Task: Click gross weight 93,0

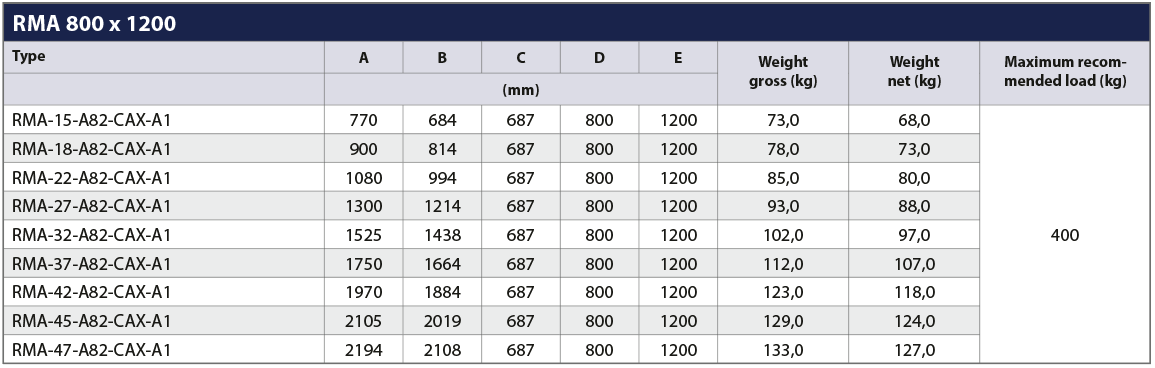Action: coord(783,207)
